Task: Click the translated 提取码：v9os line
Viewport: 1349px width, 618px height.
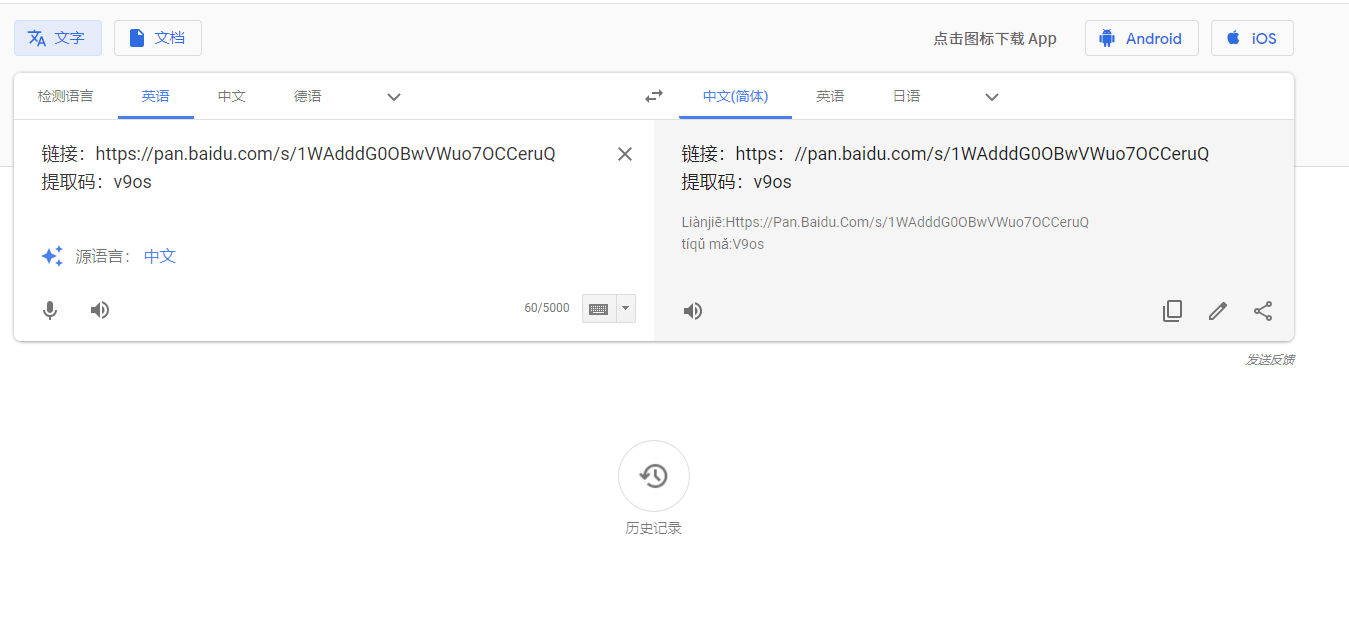Action: (737, 182)
